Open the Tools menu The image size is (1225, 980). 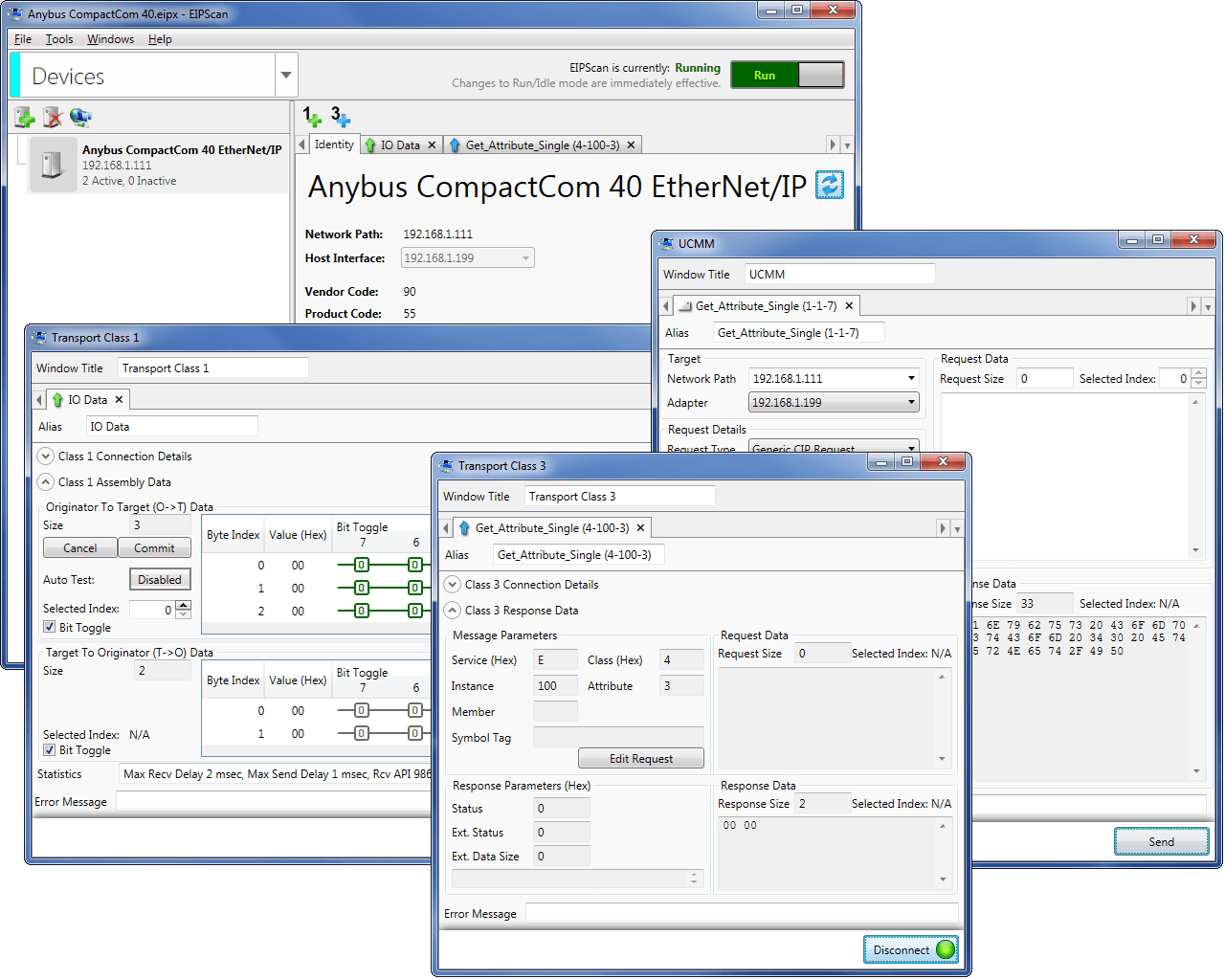coord(59,39)
